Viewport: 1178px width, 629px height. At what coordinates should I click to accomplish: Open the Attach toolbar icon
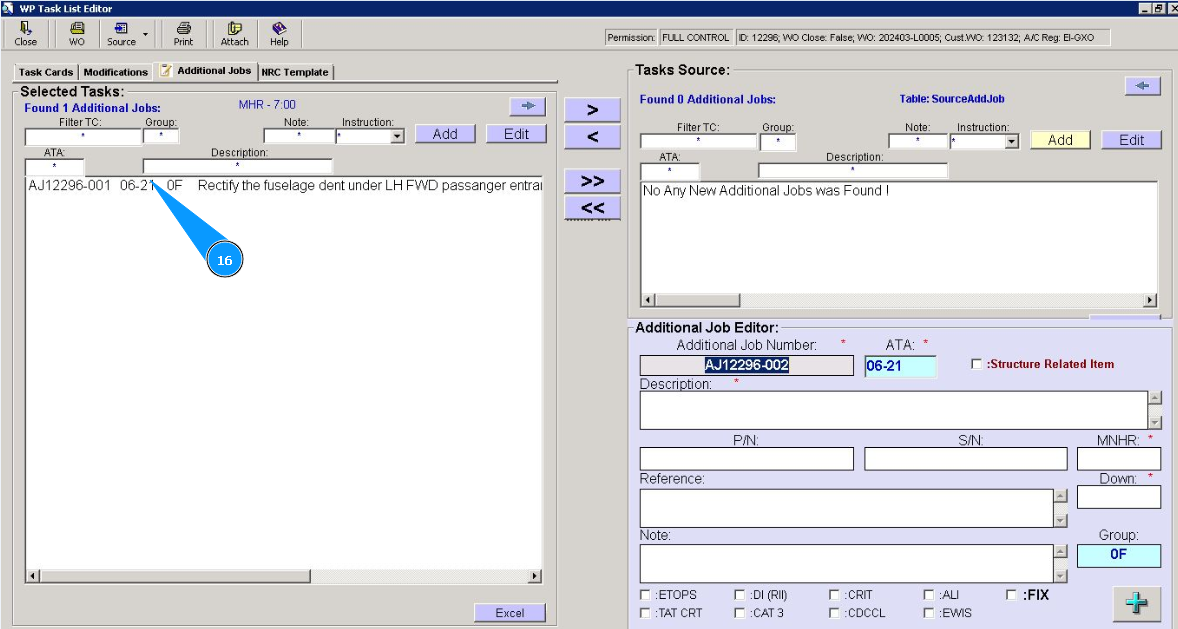point(235,34)
